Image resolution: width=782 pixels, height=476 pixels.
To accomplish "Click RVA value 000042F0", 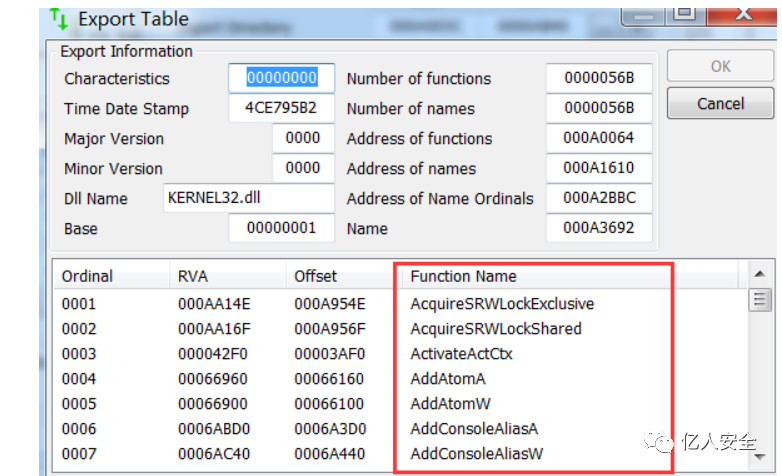I will (x=212, y=354).
